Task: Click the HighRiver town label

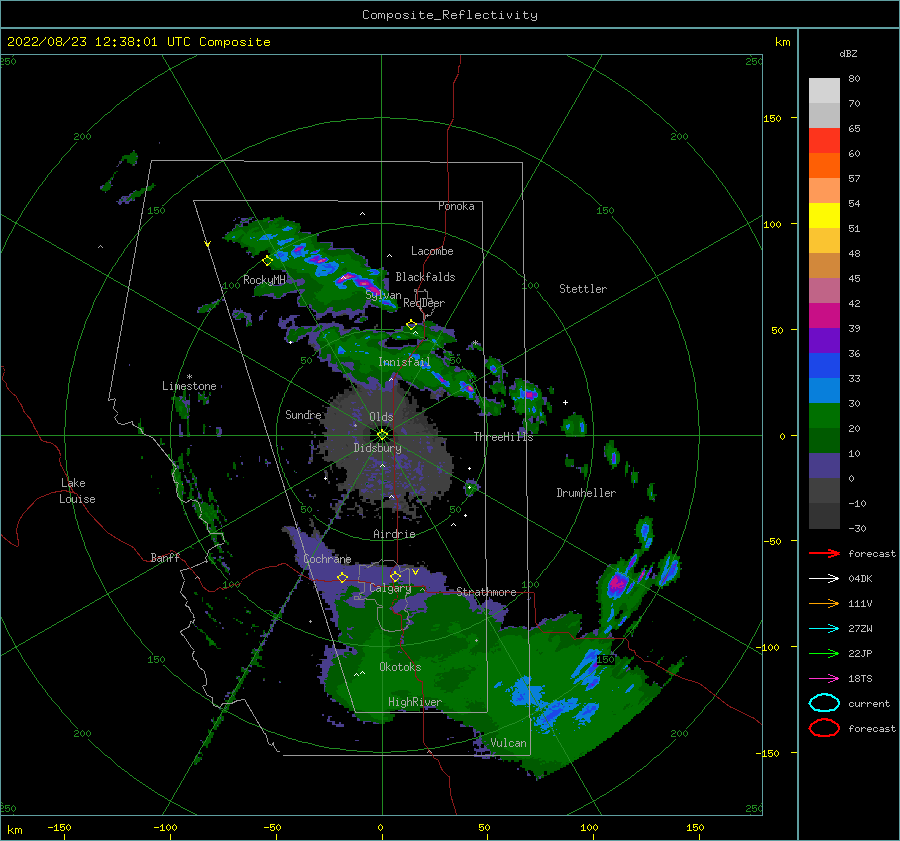Action: pyautogui.click(x=415, y=702)
